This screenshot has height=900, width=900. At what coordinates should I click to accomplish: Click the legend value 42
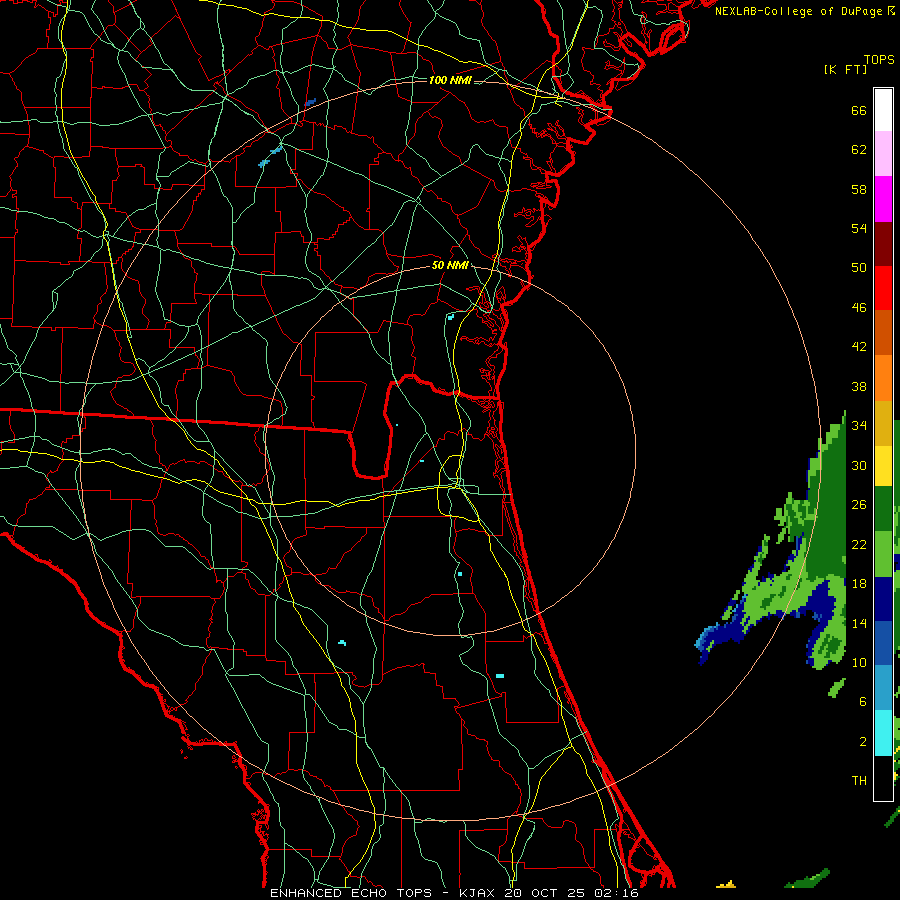point(859,347)
